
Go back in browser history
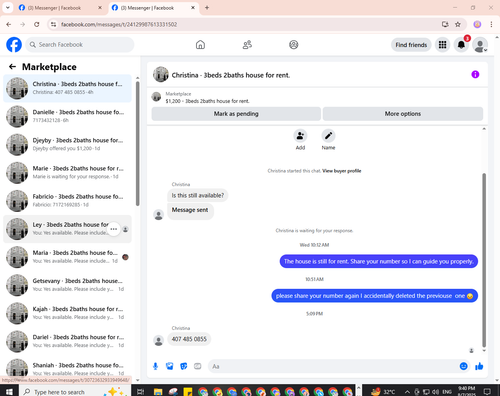[9, 24]
